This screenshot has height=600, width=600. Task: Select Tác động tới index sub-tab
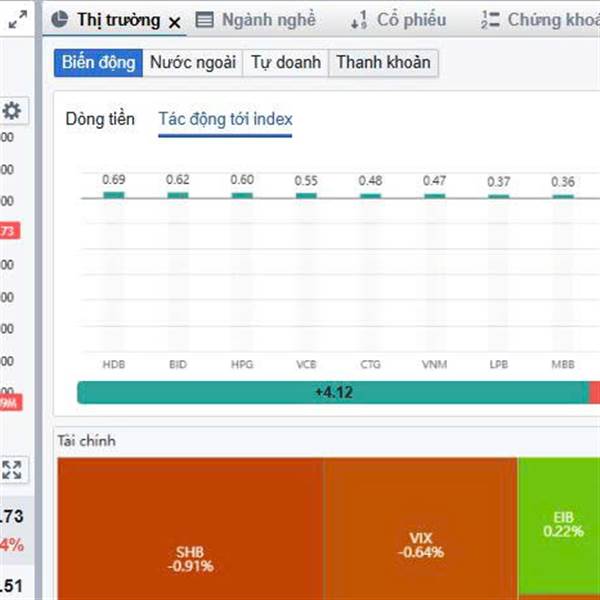click(225, 119)
